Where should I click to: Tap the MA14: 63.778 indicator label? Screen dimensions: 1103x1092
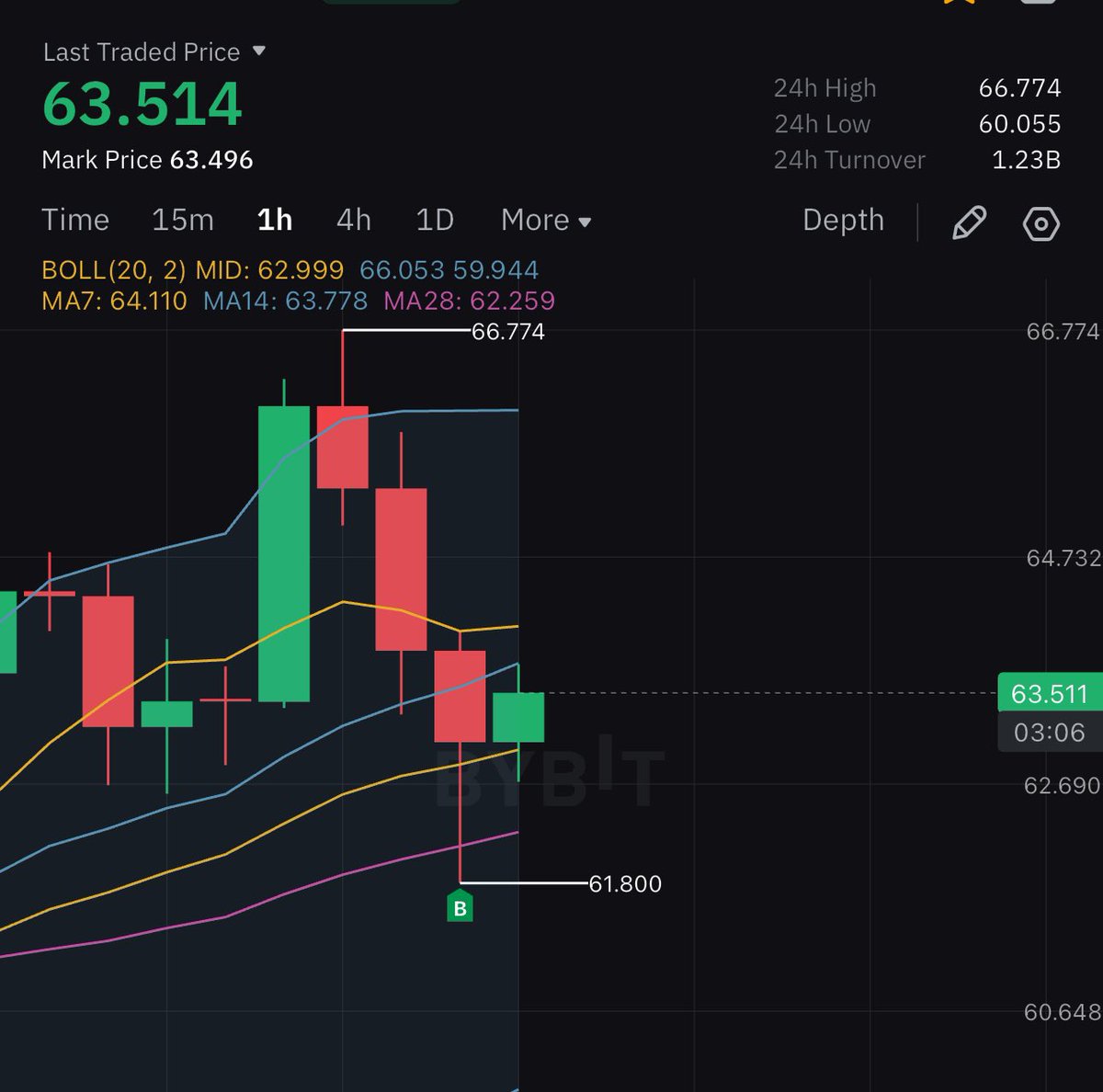tap(285, 301)
